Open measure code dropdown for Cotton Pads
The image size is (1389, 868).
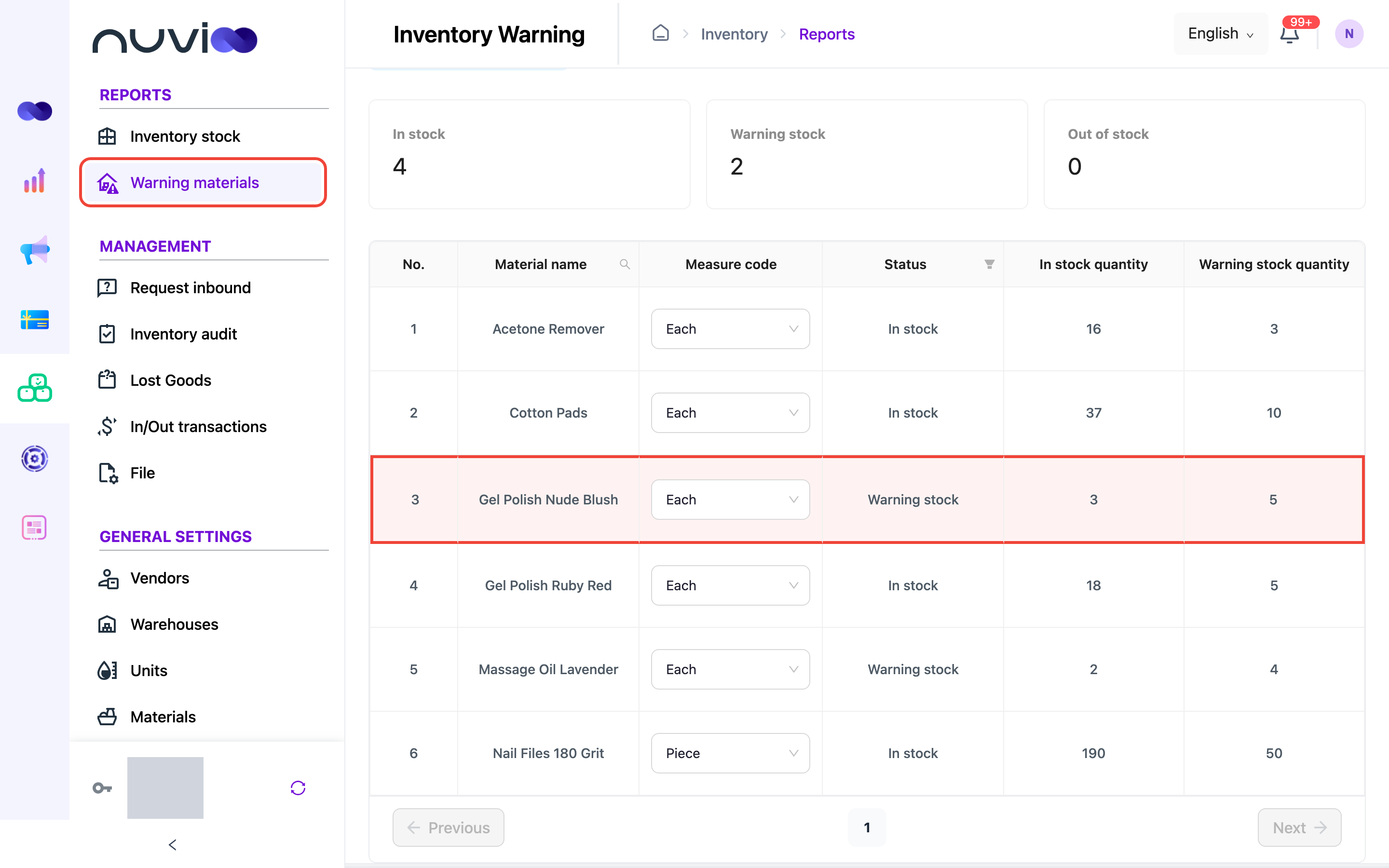point(730,413)
